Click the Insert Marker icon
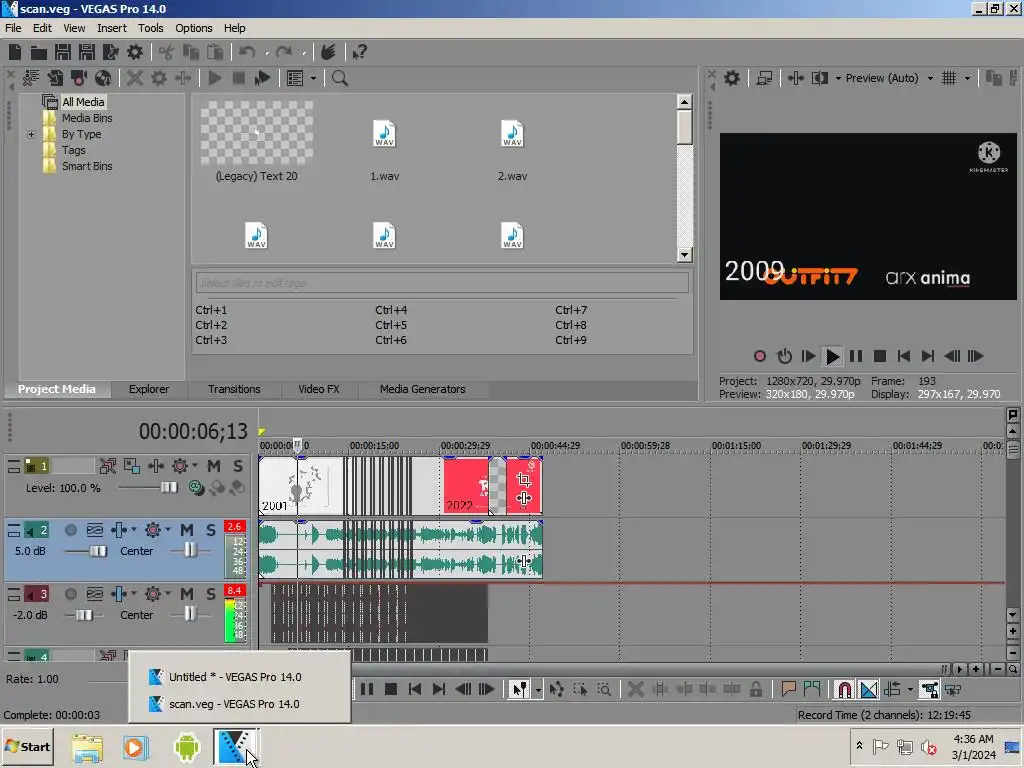This screenshot has height=768, width=1024. tap(788, 689)
